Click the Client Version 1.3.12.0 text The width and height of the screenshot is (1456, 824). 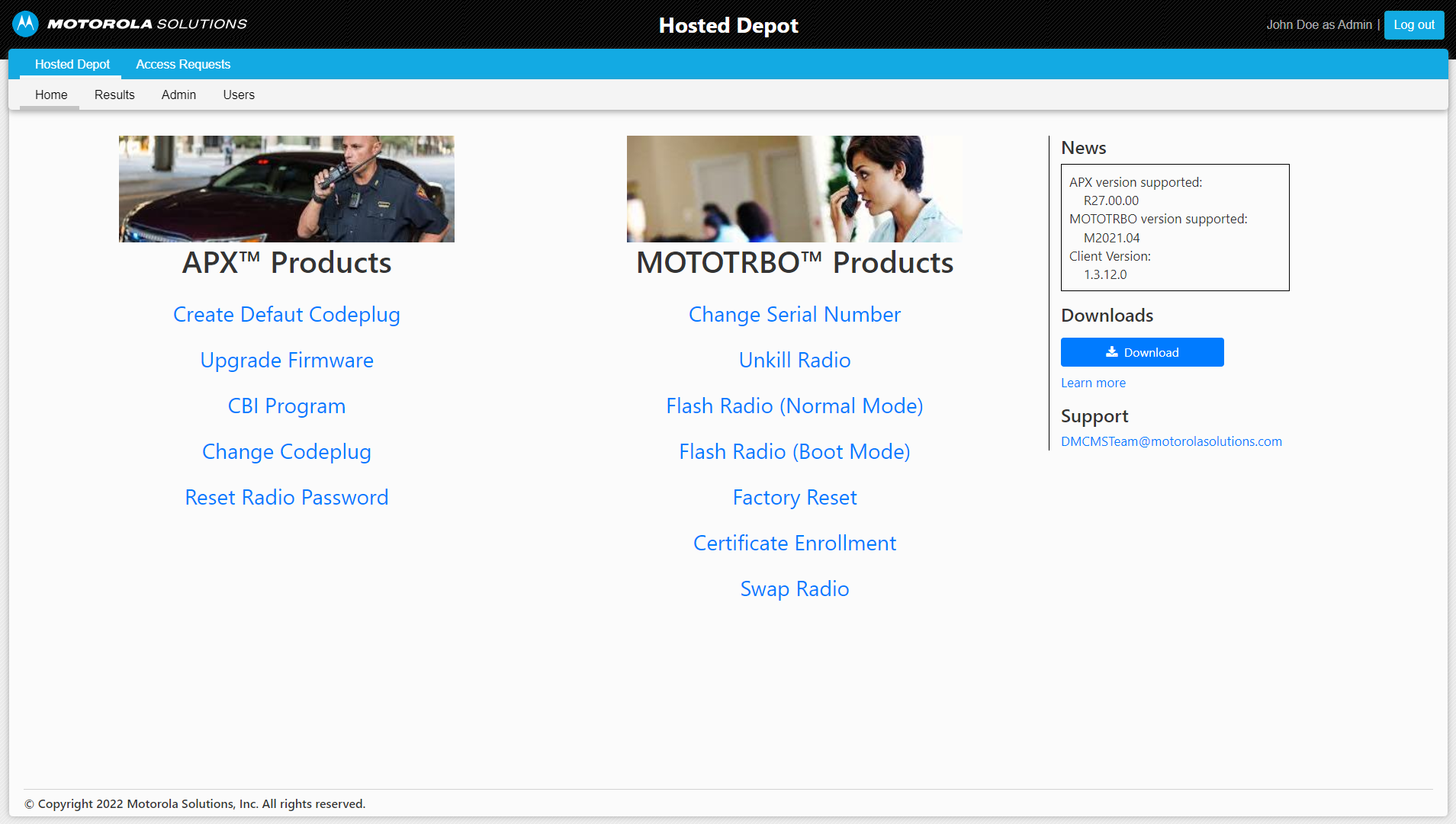click(1105, 274)
